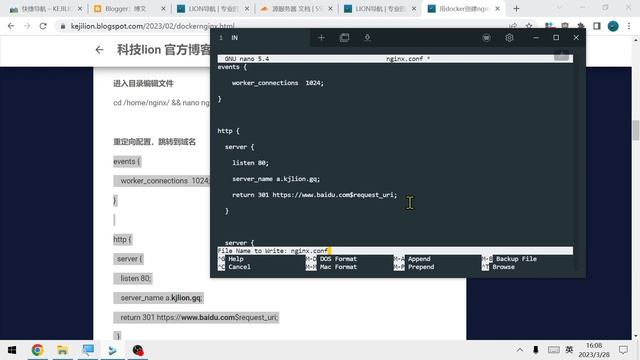The image size is (640, 360).
Task: Select DOS Format option in nano
Action: [x=338, y=259]
